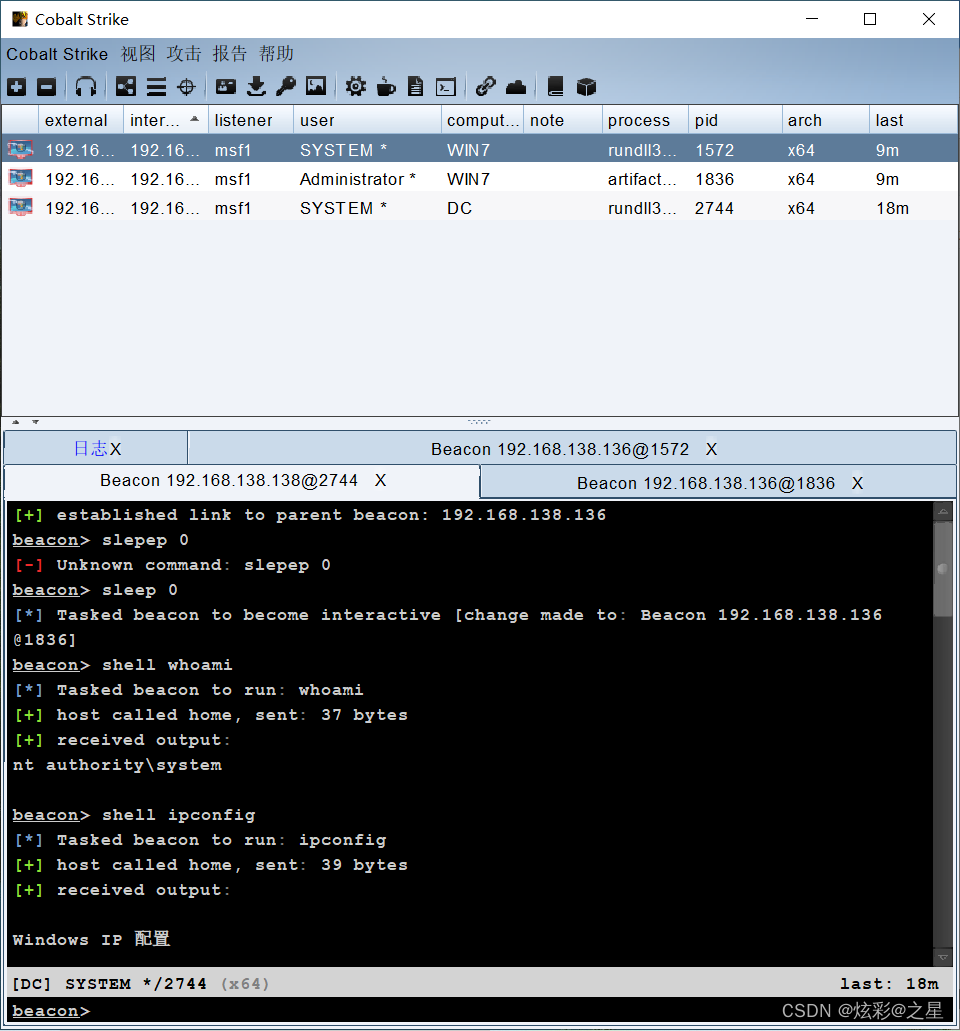Click console line 'nt authority\system'
The image size is (960, 1031).
coord(117,765)
